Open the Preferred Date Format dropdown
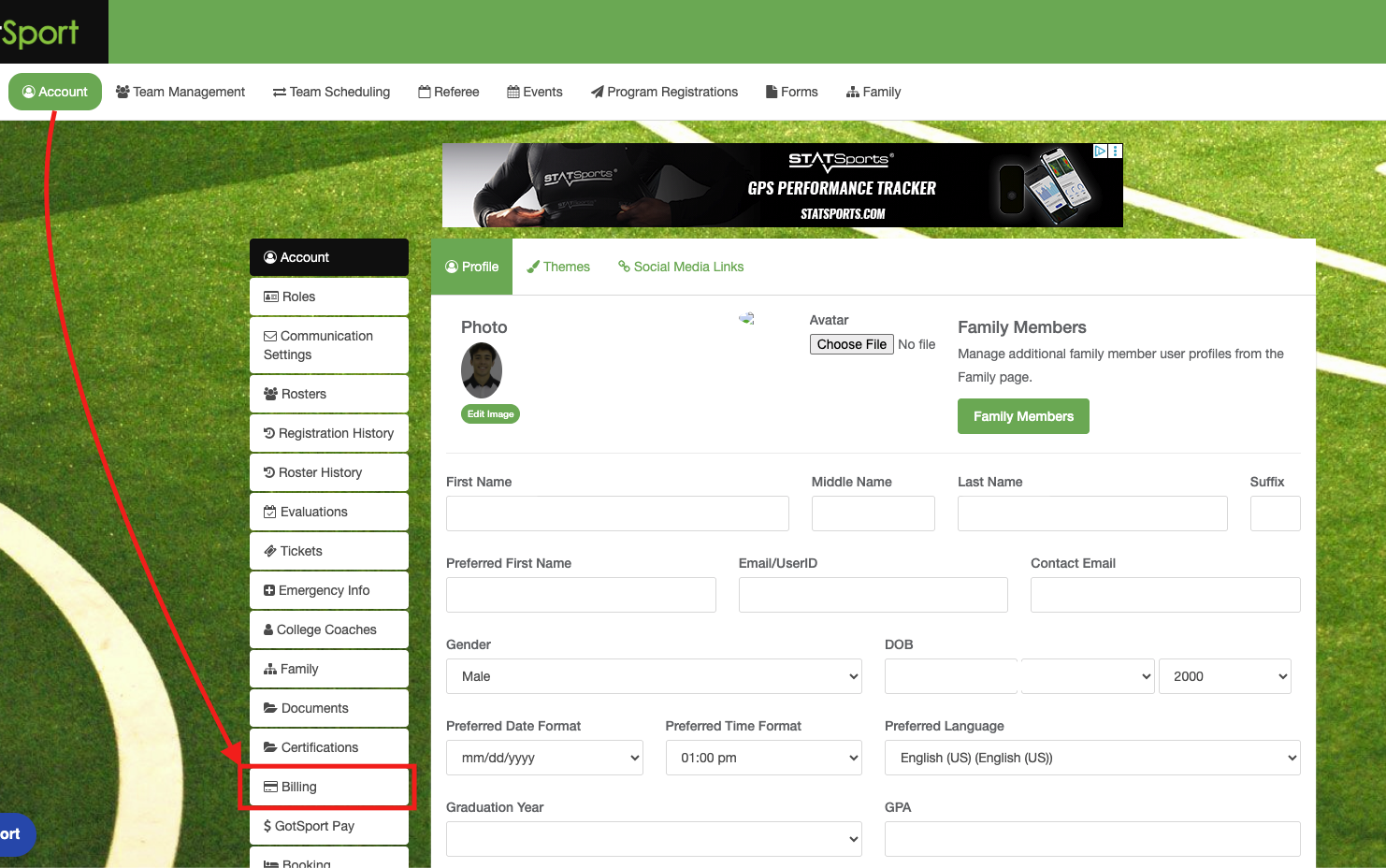The image size is (1386, 868). click(x=544, y=758)
